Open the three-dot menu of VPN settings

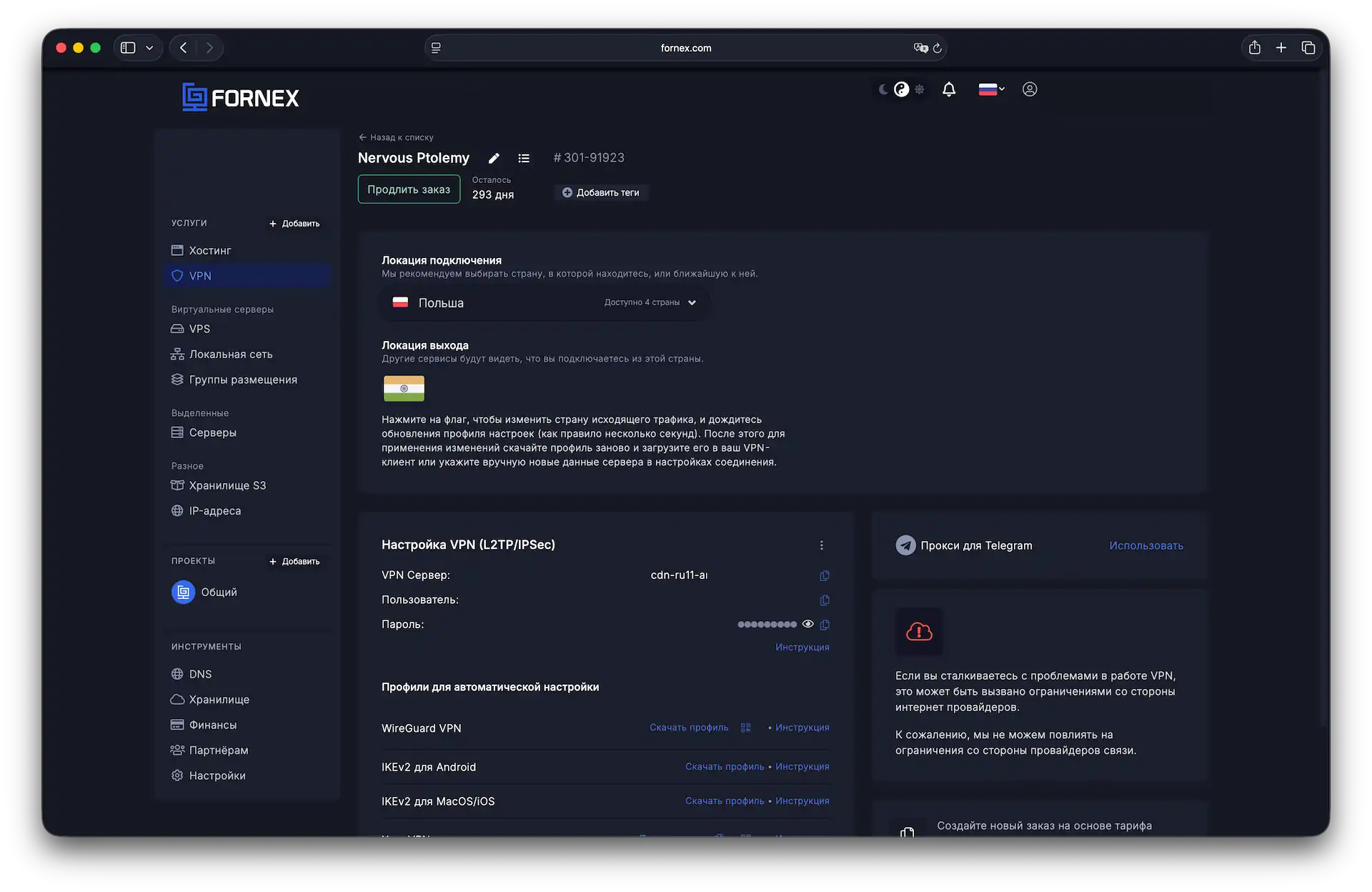[x=822, y=545]
